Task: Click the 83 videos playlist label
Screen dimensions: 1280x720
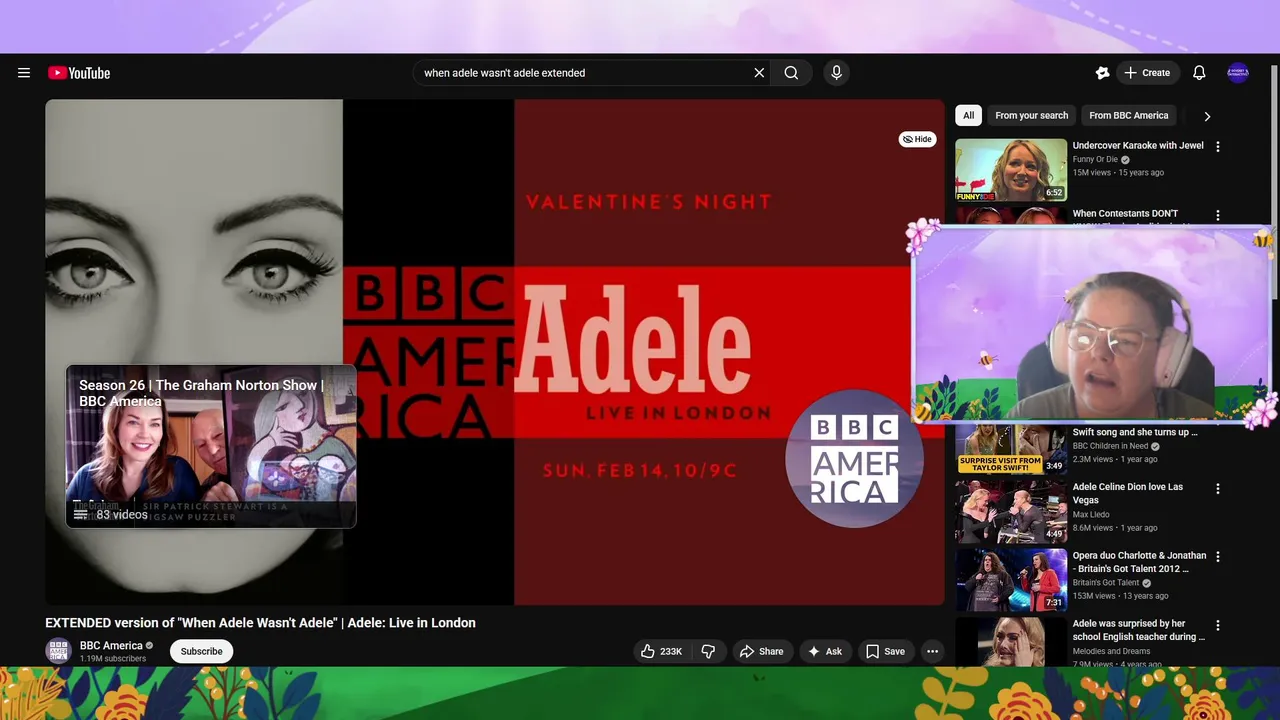Action: point(122,515)
